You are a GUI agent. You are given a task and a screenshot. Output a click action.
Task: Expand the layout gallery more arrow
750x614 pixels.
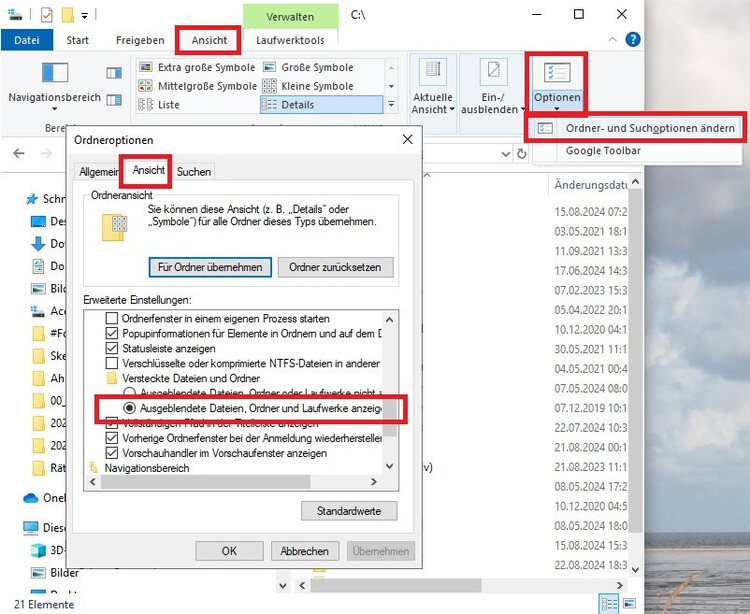tap(391, 104)
